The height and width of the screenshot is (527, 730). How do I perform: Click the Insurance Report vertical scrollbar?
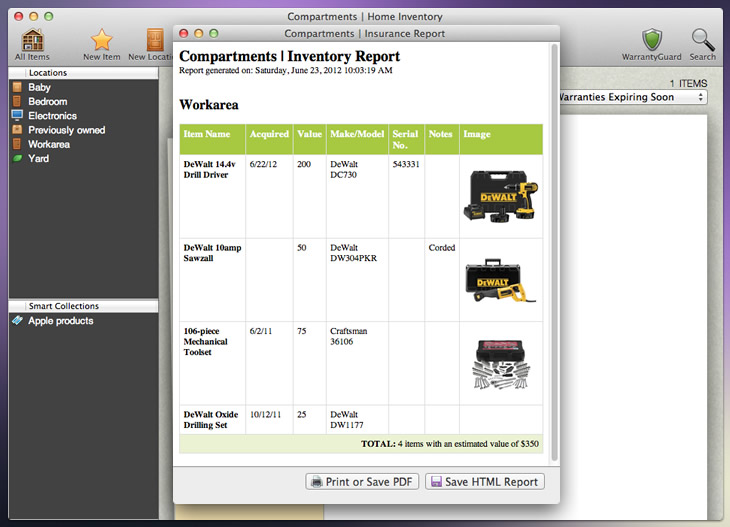[x=554, y=252]
